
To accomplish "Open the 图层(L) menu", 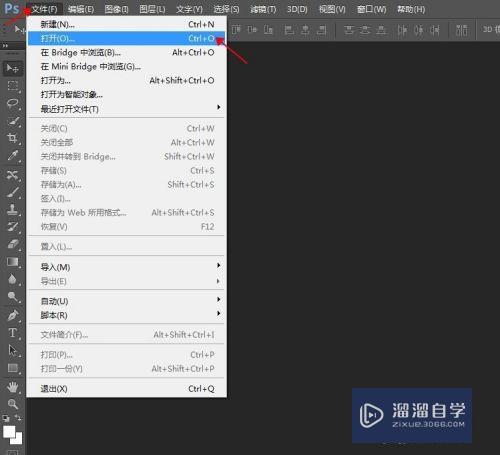I will [x=152, y=9].
